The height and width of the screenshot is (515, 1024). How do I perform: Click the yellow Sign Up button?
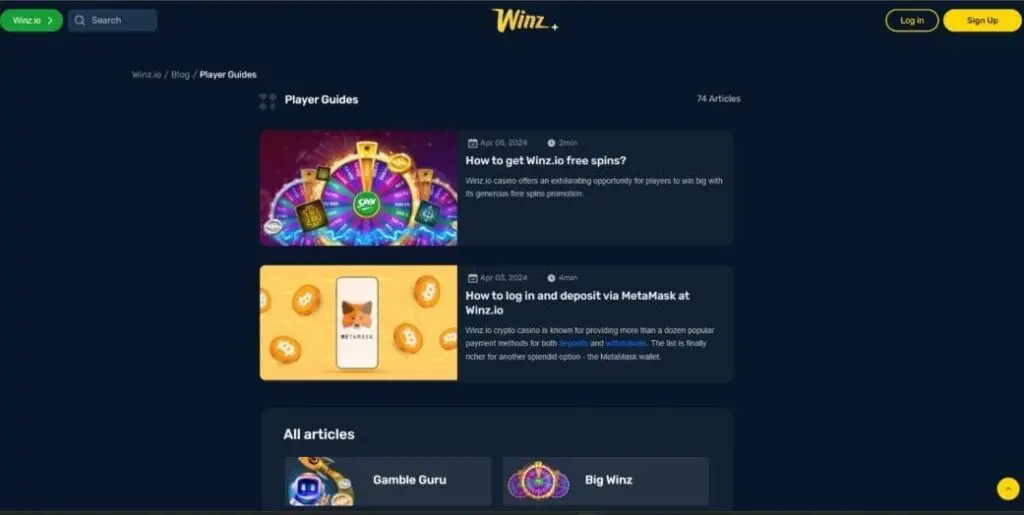pyautogui.click(x=982, y=20)
